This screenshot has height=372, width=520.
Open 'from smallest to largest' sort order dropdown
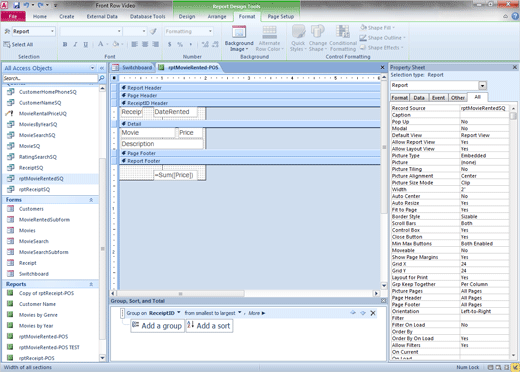(x=239, y=313)
